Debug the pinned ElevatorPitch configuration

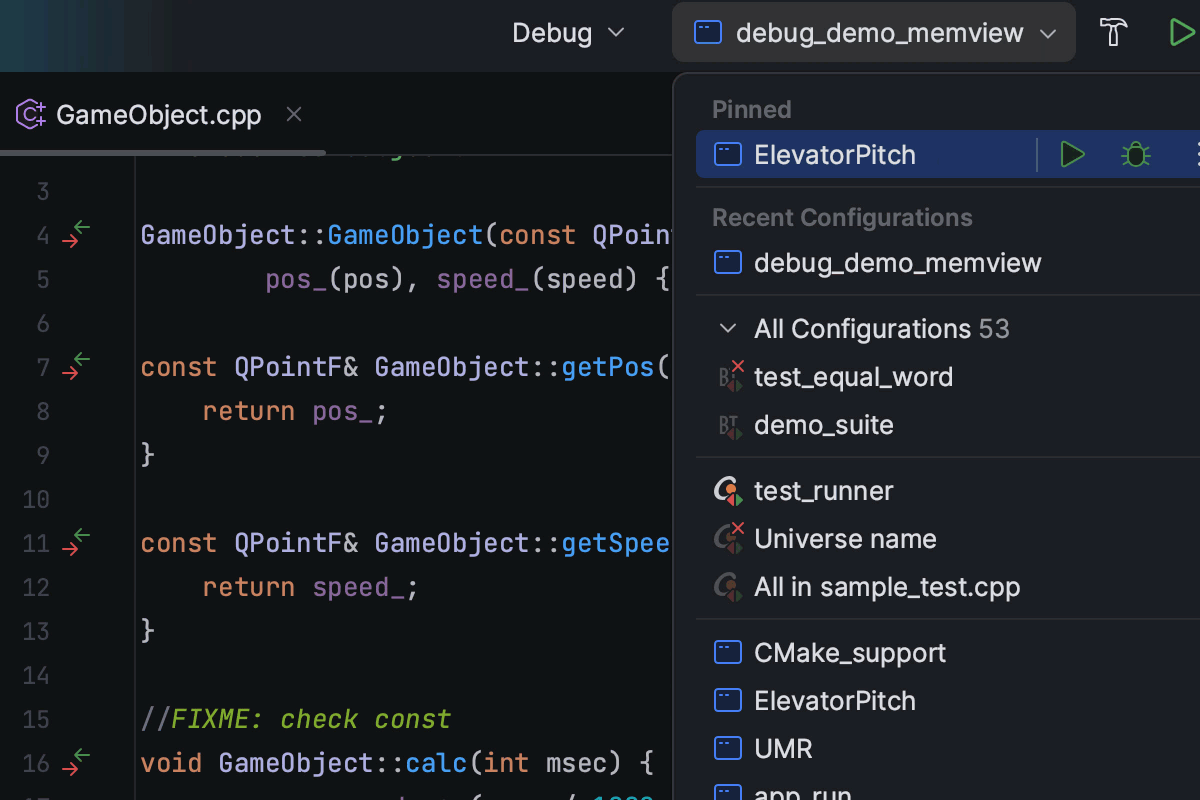tap(1135, 155)
